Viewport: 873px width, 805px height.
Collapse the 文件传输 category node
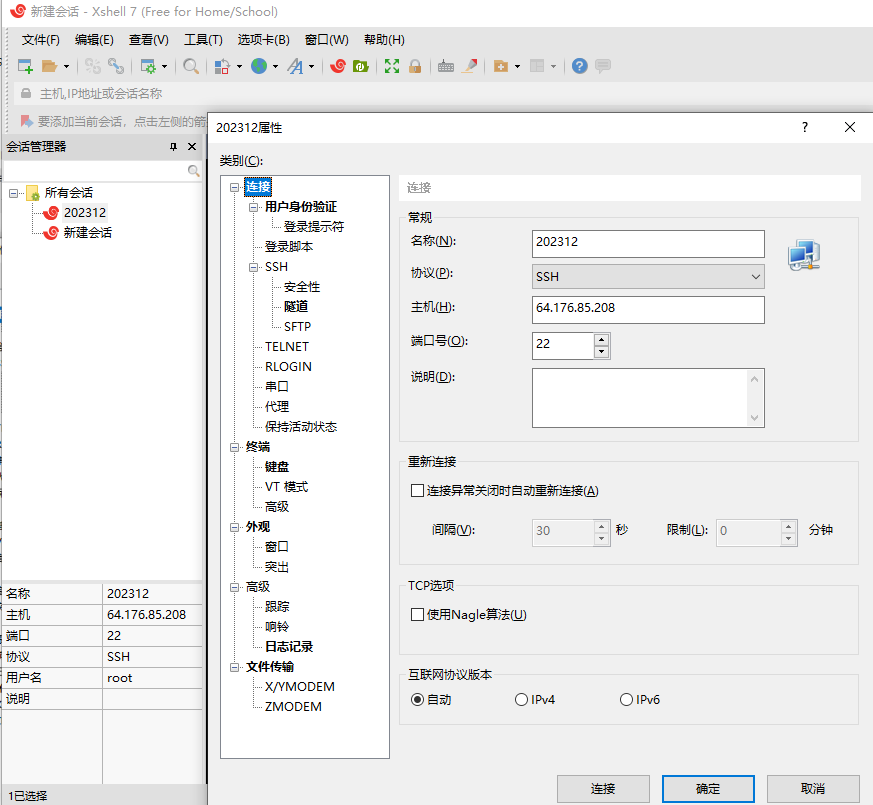pos(235,667)
